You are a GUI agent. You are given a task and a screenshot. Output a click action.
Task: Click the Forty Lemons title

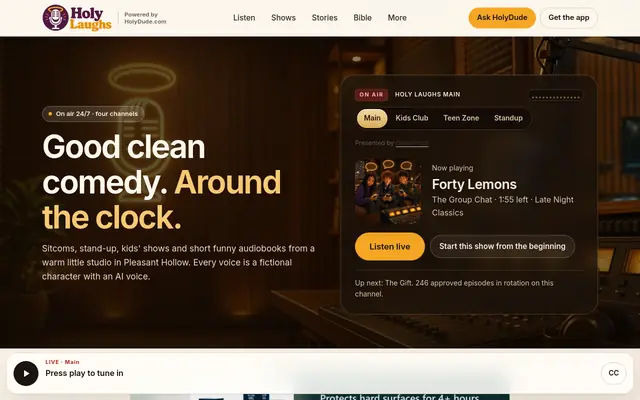pos(474,184)
